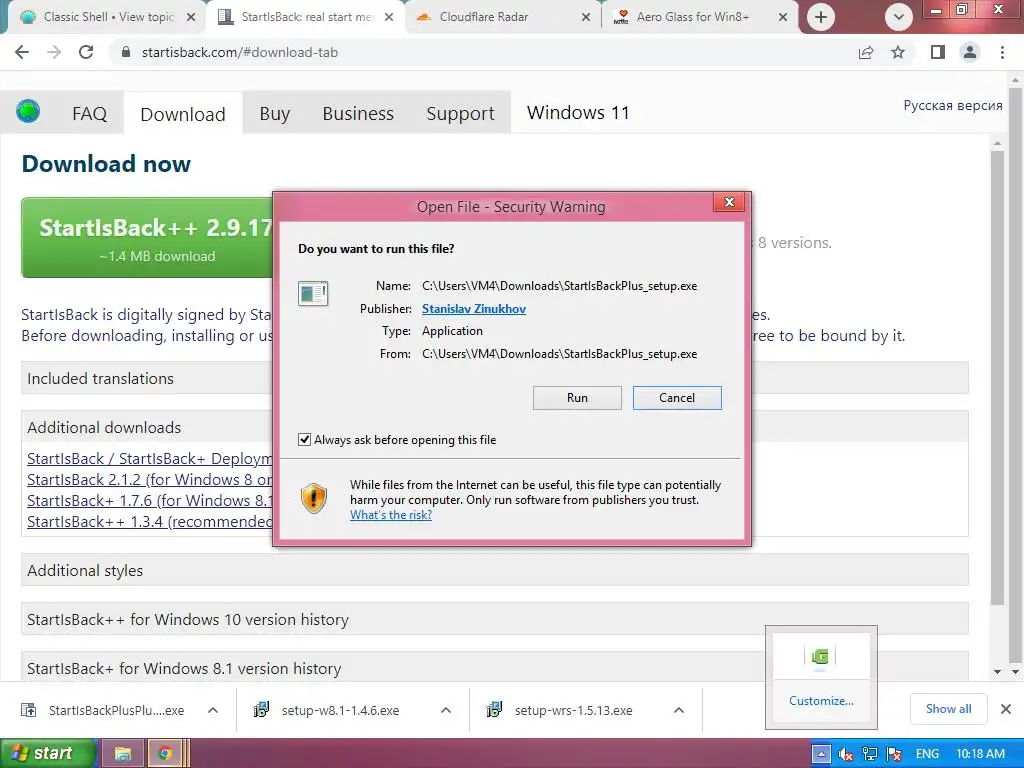
Task: Close the Cloudflare Radar tab
Action: pos(586,17)
